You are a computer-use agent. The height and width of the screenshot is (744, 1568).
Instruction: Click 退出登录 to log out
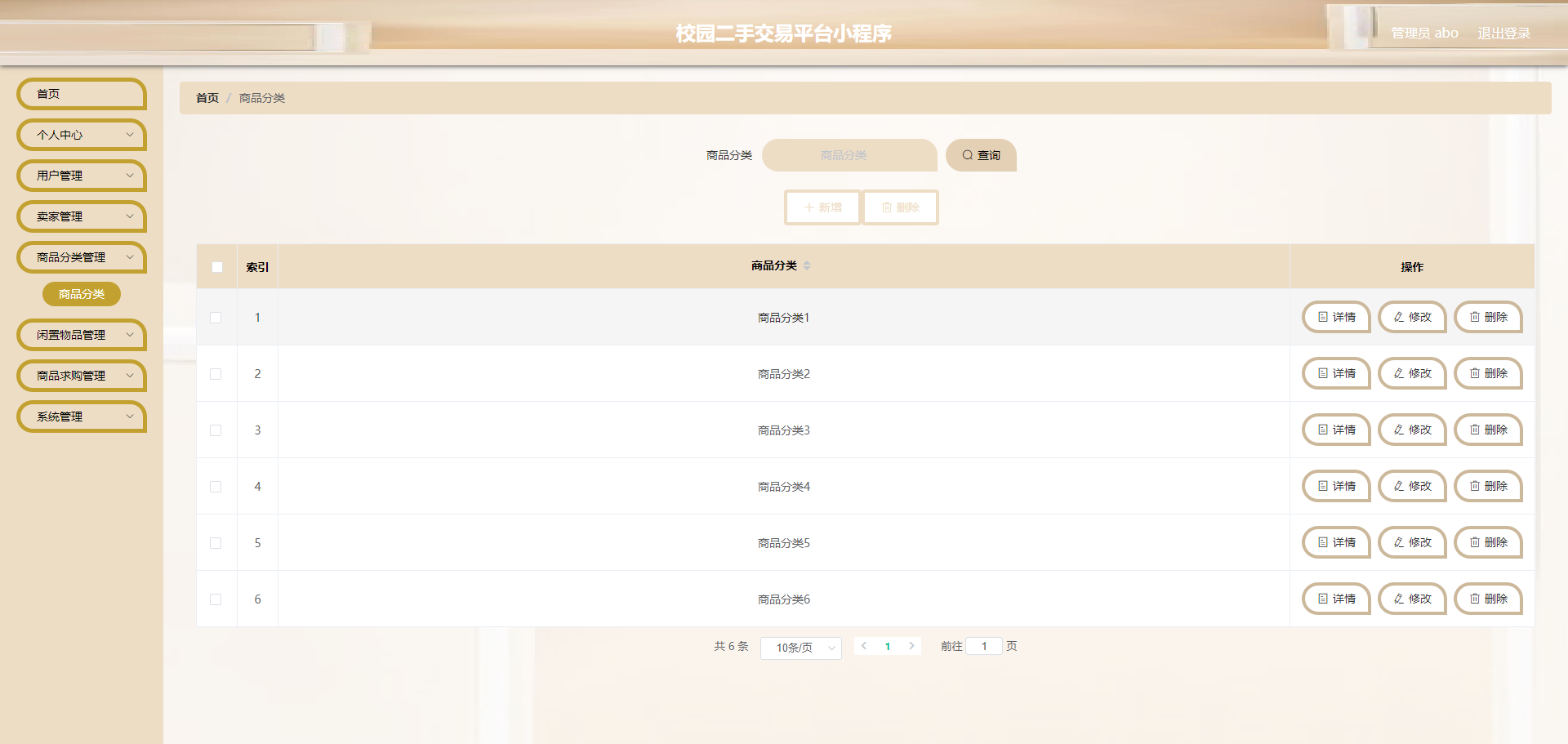coord(1503,33)
